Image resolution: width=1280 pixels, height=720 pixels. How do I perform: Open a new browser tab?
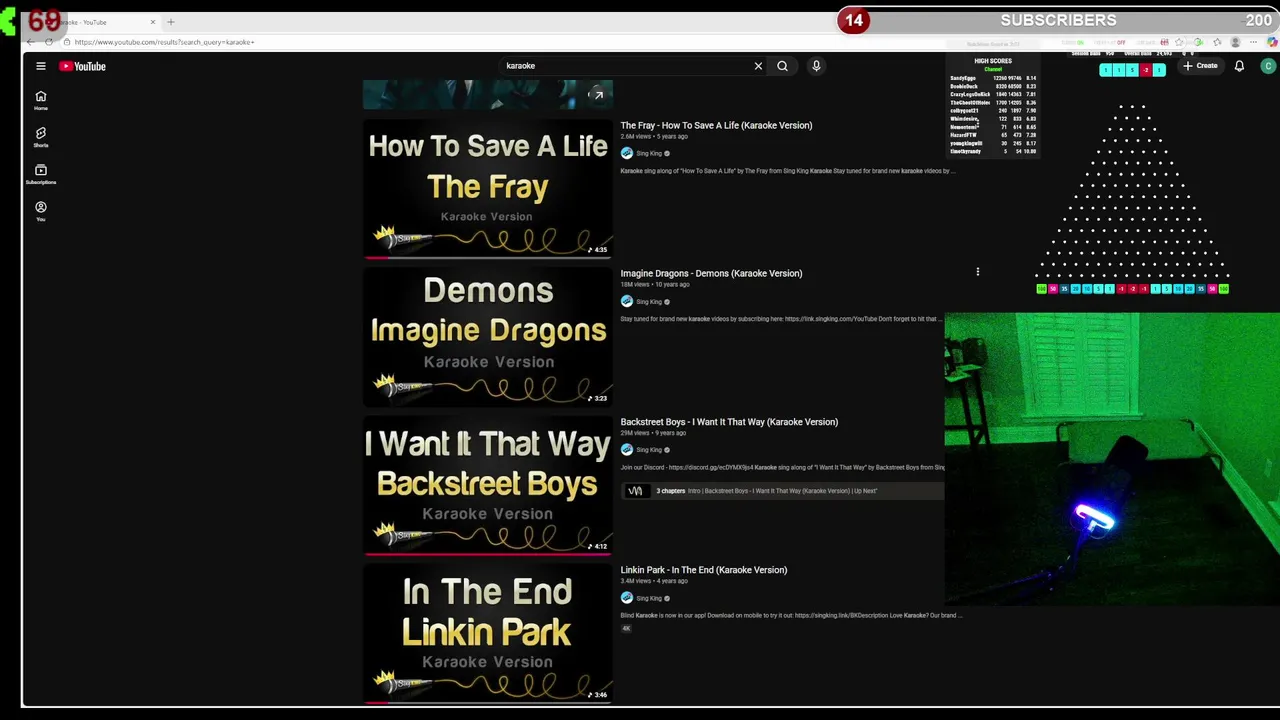click(171, 22)
